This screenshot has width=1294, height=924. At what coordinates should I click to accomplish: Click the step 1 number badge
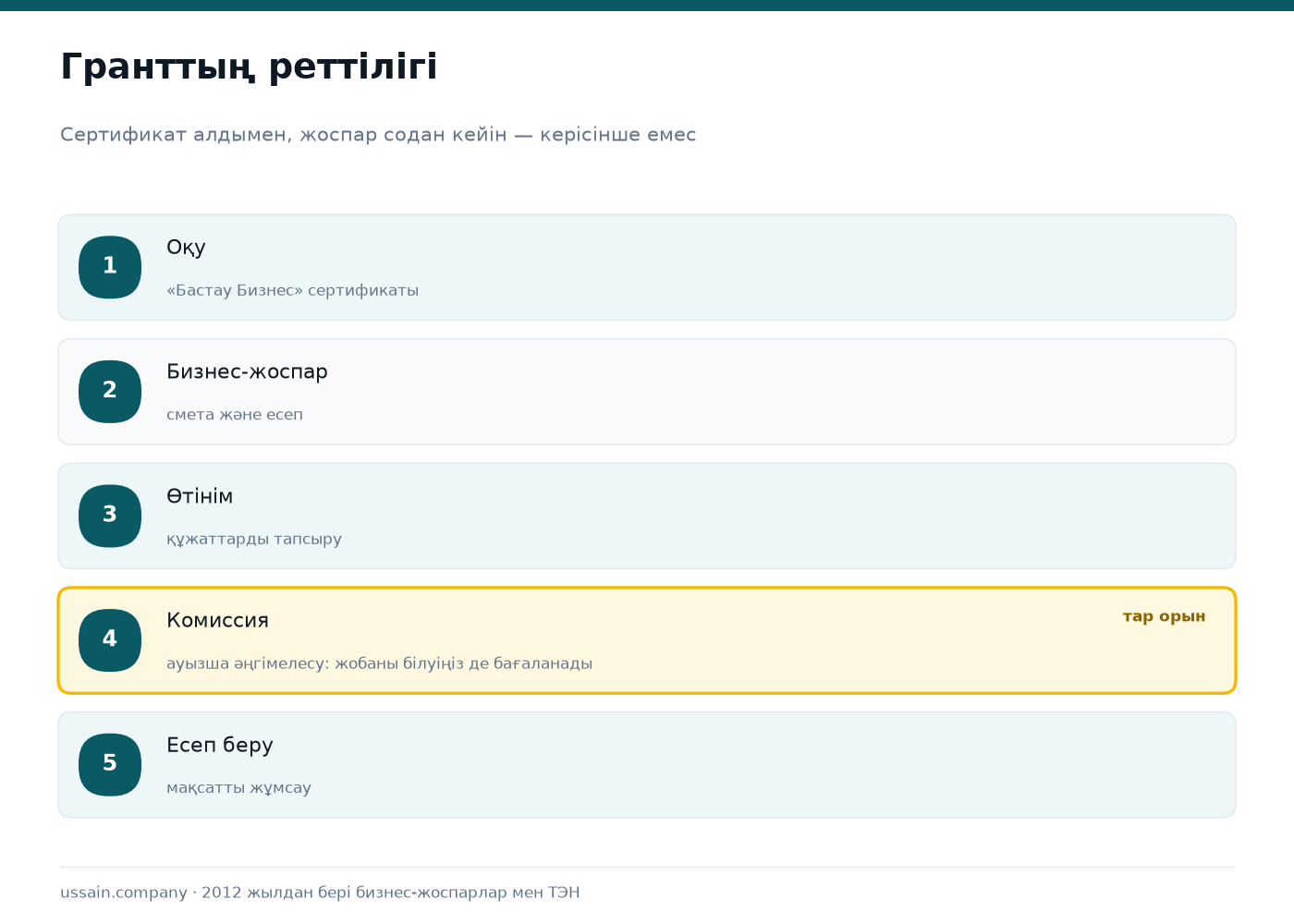tap(110, 267)
